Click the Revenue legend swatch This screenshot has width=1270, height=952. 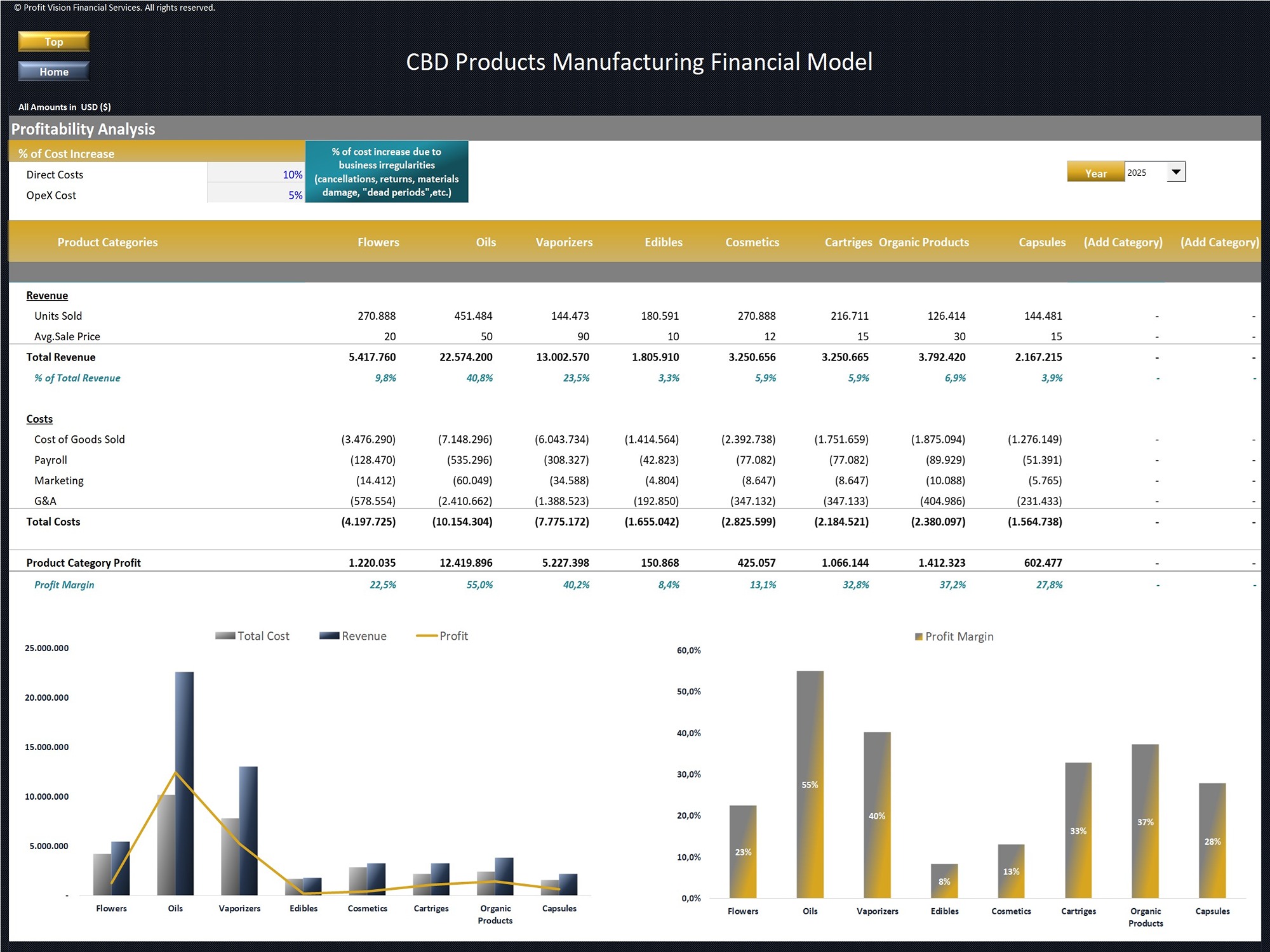click(329, 635)
